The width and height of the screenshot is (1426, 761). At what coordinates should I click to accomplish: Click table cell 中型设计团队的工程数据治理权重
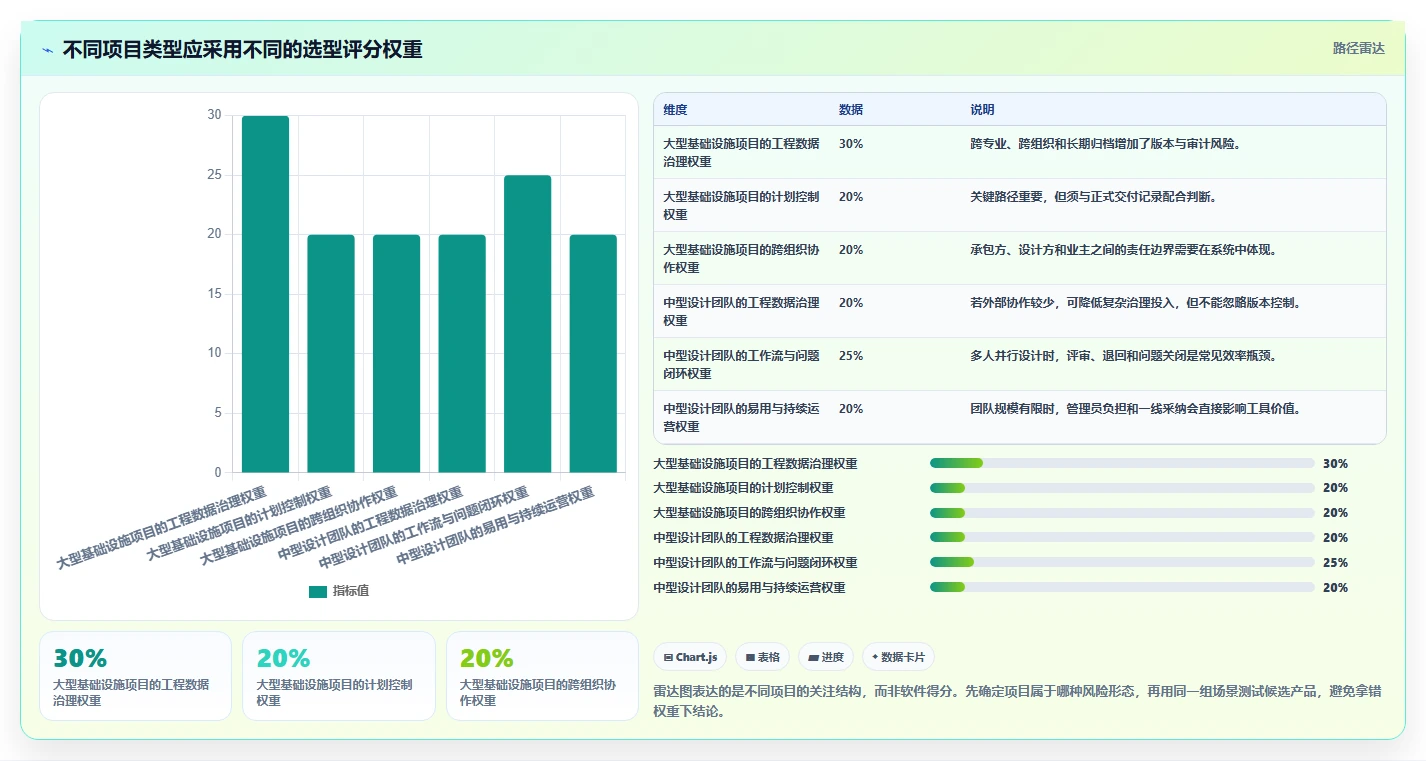(741, 311)
